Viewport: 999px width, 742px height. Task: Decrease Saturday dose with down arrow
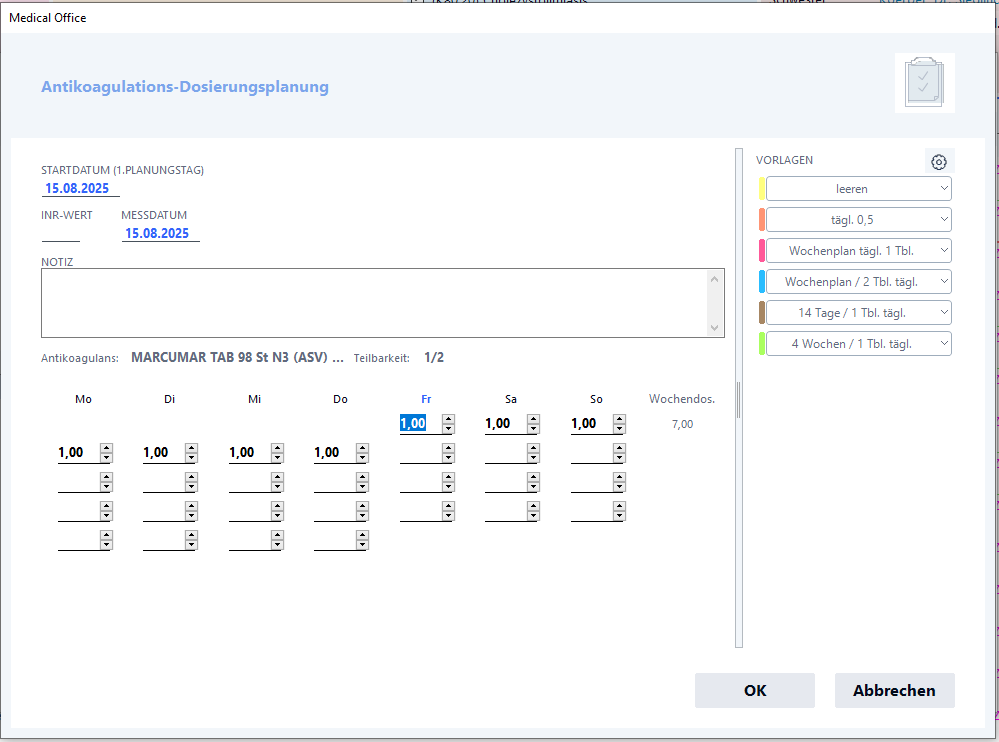(x=534, y=429)
